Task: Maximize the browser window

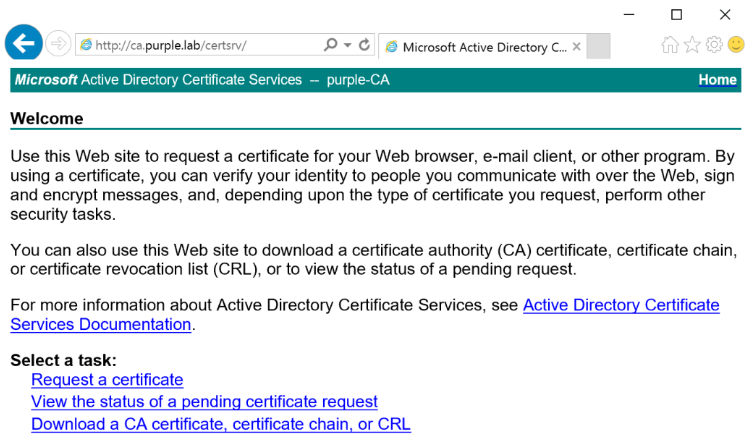Action: [676, 14]
